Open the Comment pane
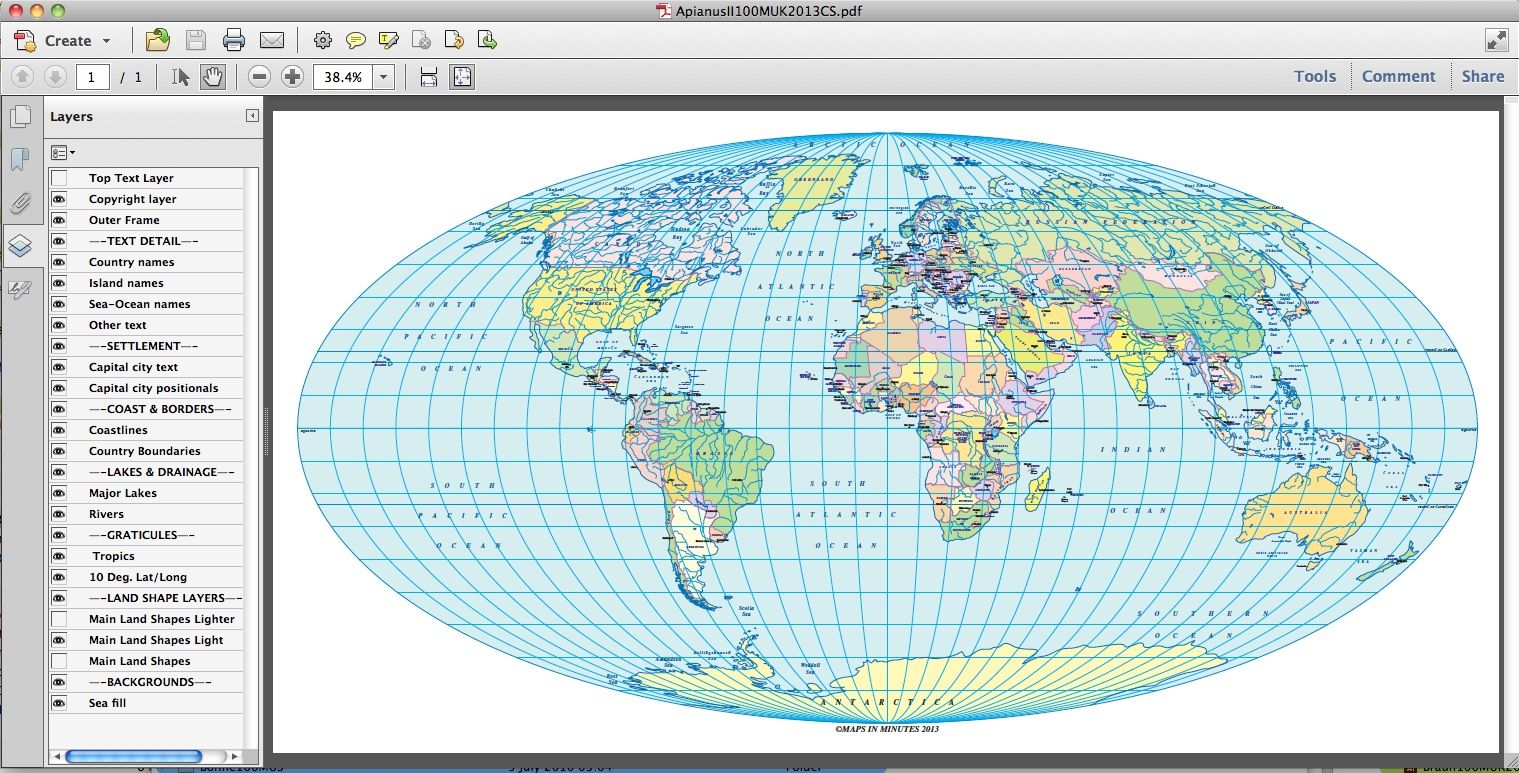This screenshot has width=1519, height=773. pyautogui.click(x=1398, y=76)
